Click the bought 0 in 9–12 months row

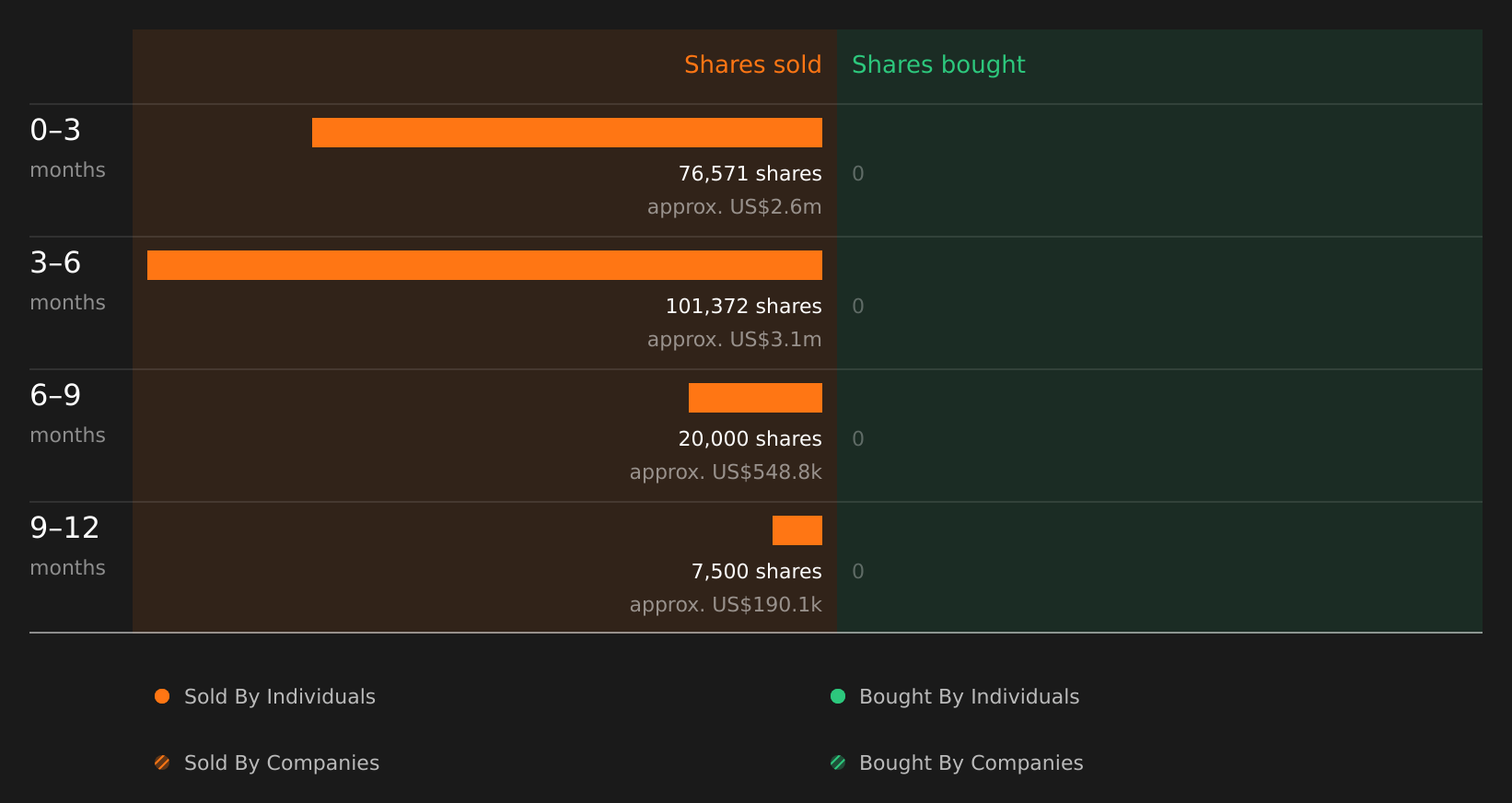[858, 572]
